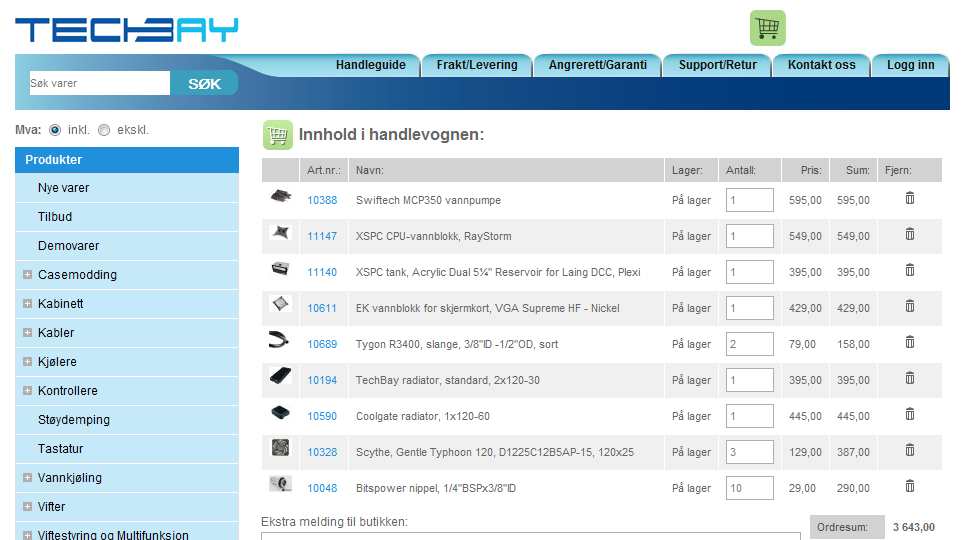
Task: Remove Tygon R3400 slange from cart
Action: pyautogui.click(x=910, y=342)
